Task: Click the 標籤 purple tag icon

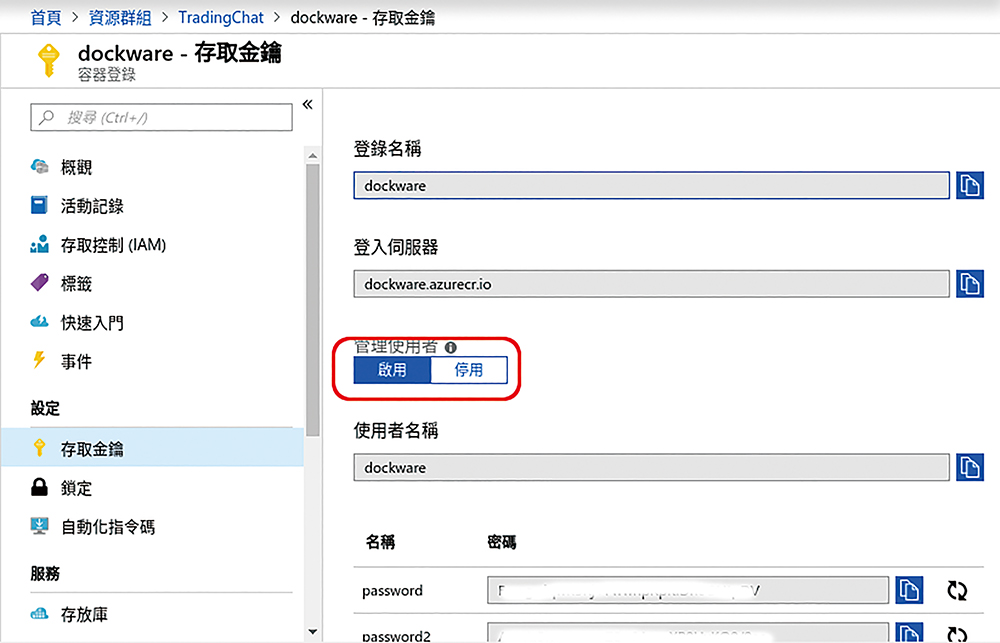Action: click(x=40, y=283)
